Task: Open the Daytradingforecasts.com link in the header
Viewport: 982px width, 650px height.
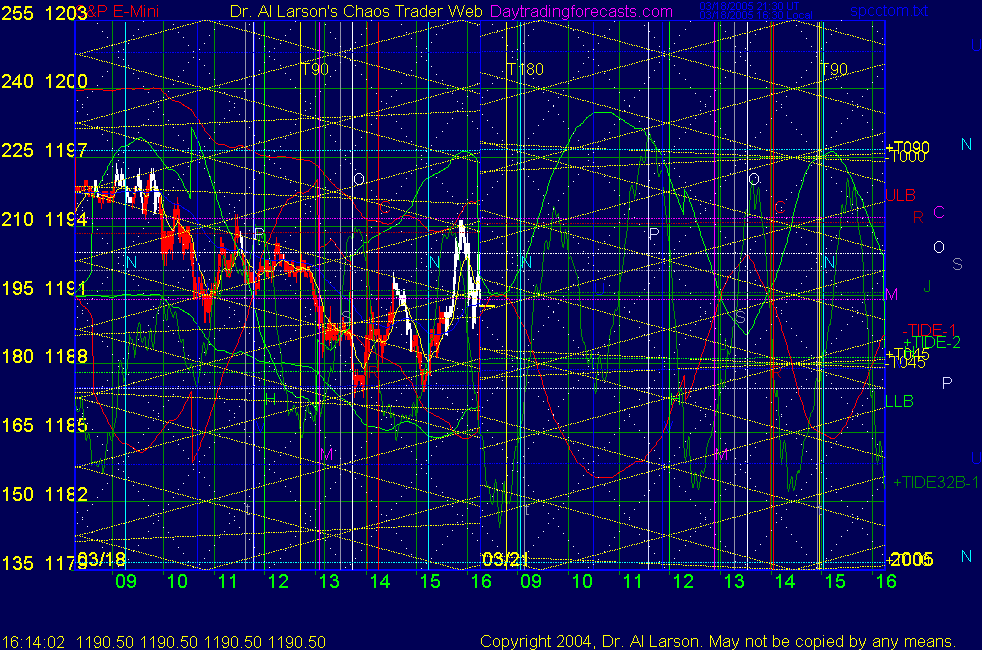Action: click(x=581, y=11)
